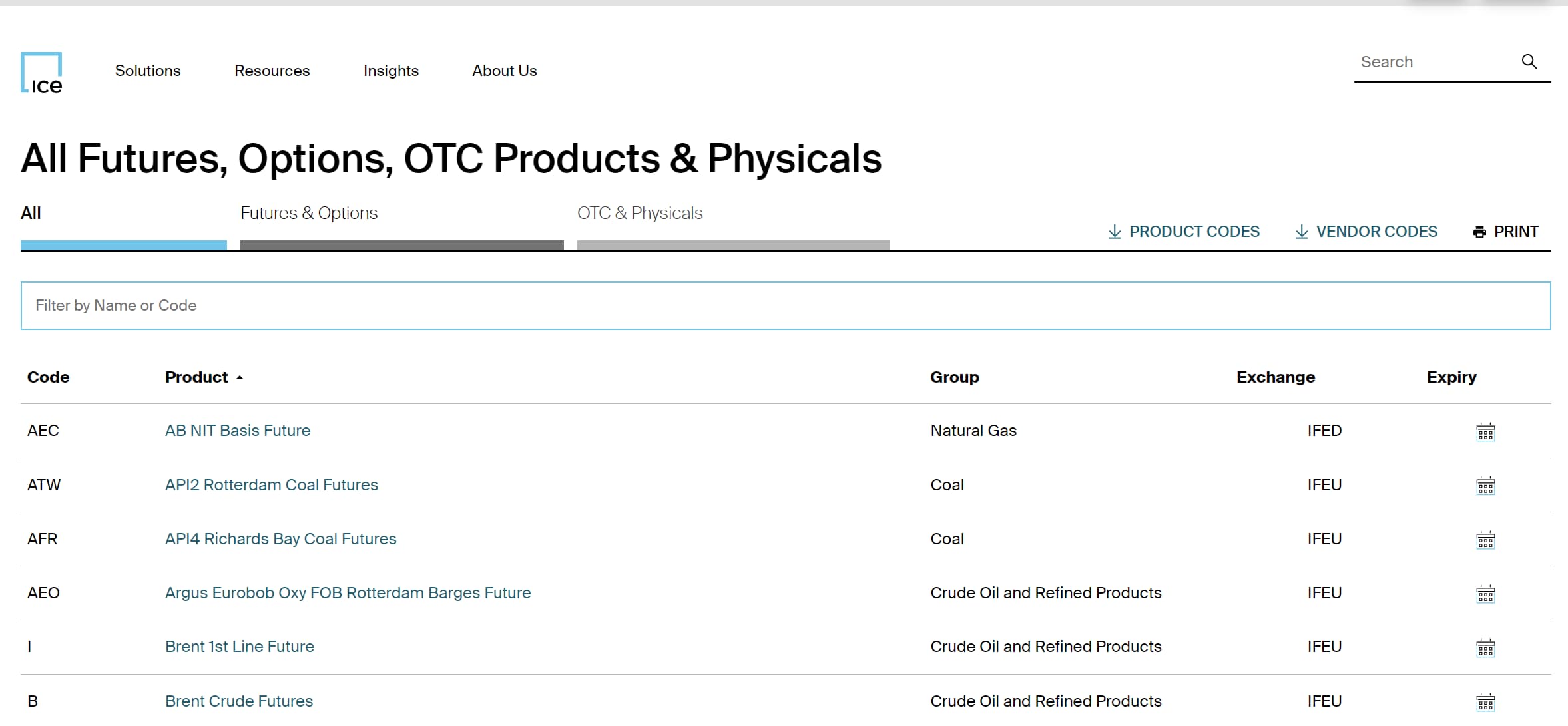Open the Solutions menu
Image resolution: width=1568 pixels, height=726 pixels.
pyautogui.click(x=148, y=71)
